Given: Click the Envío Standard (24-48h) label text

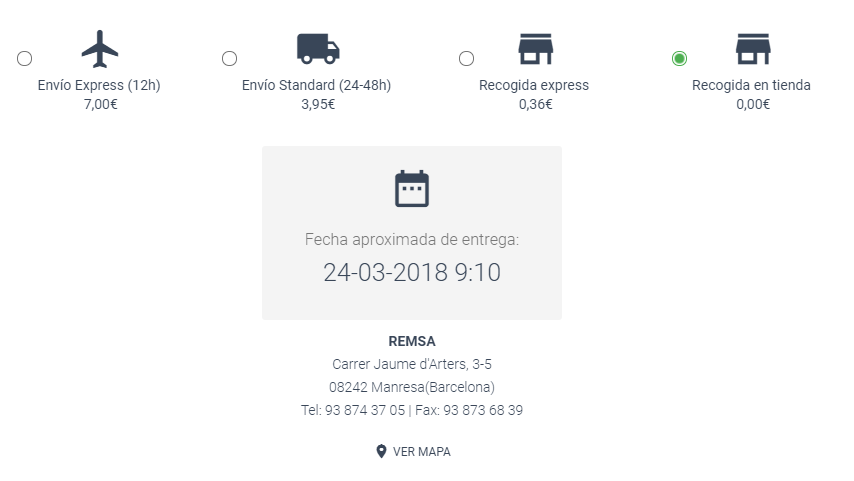Looking at the screenshot, I should click(x=316, y=85).
